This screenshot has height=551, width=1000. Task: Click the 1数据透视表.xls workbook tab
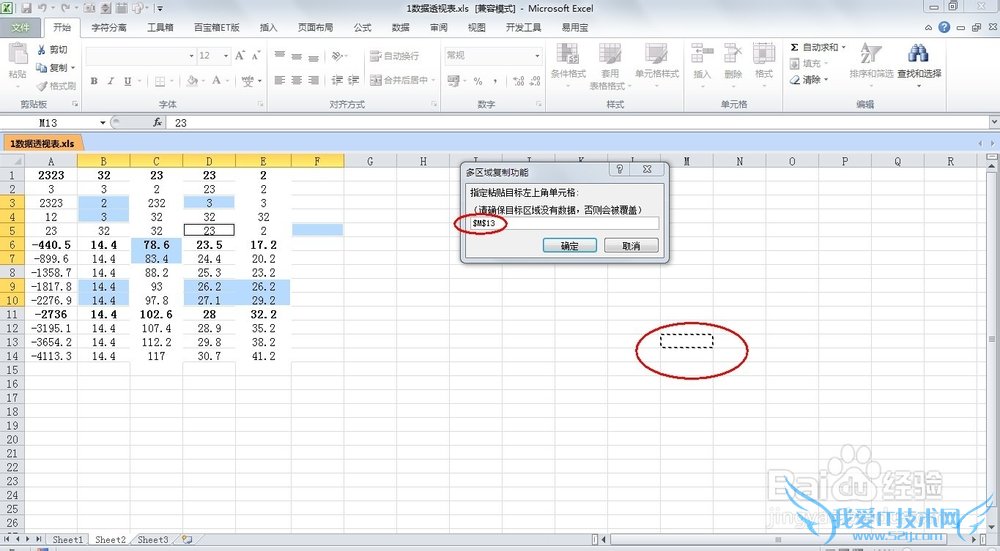click(42, 143)
